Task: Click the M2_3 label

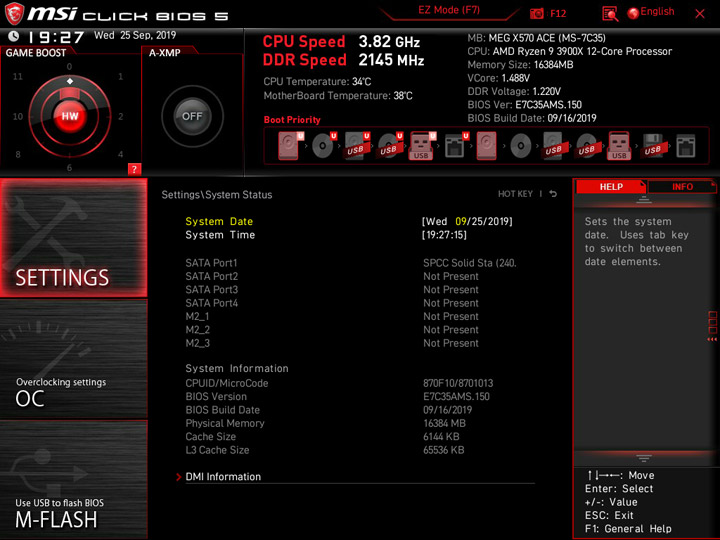Action: (197, 343)
